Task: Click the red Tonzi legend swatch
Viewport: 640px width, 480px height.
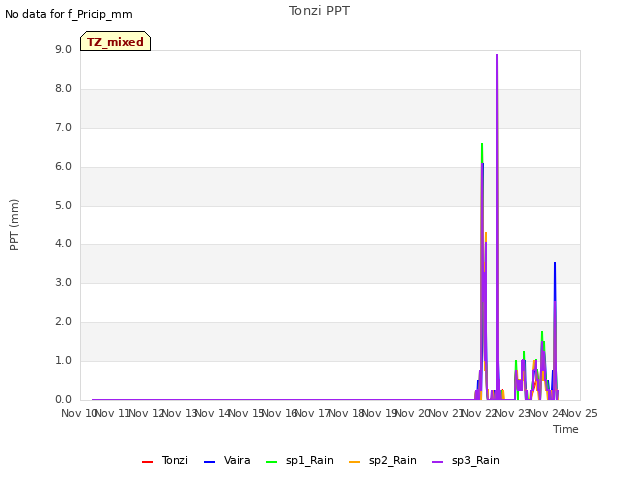Action: pos(147,462)
